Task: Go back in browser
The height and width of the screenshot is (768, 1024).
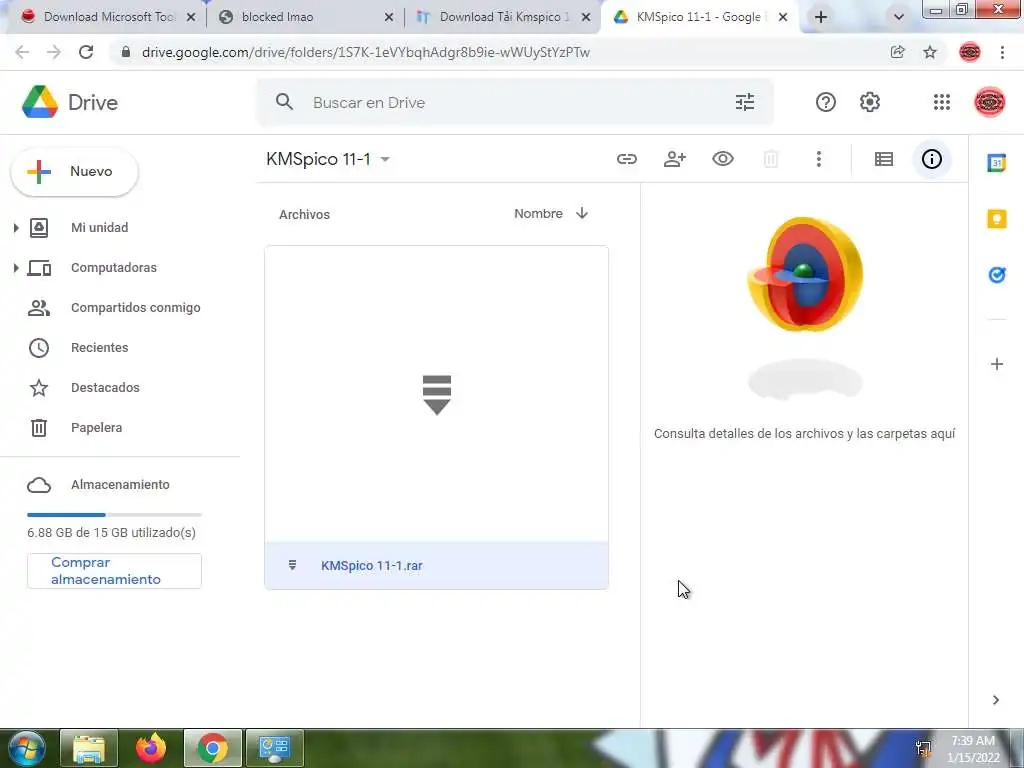Action: tap(22, 52)
